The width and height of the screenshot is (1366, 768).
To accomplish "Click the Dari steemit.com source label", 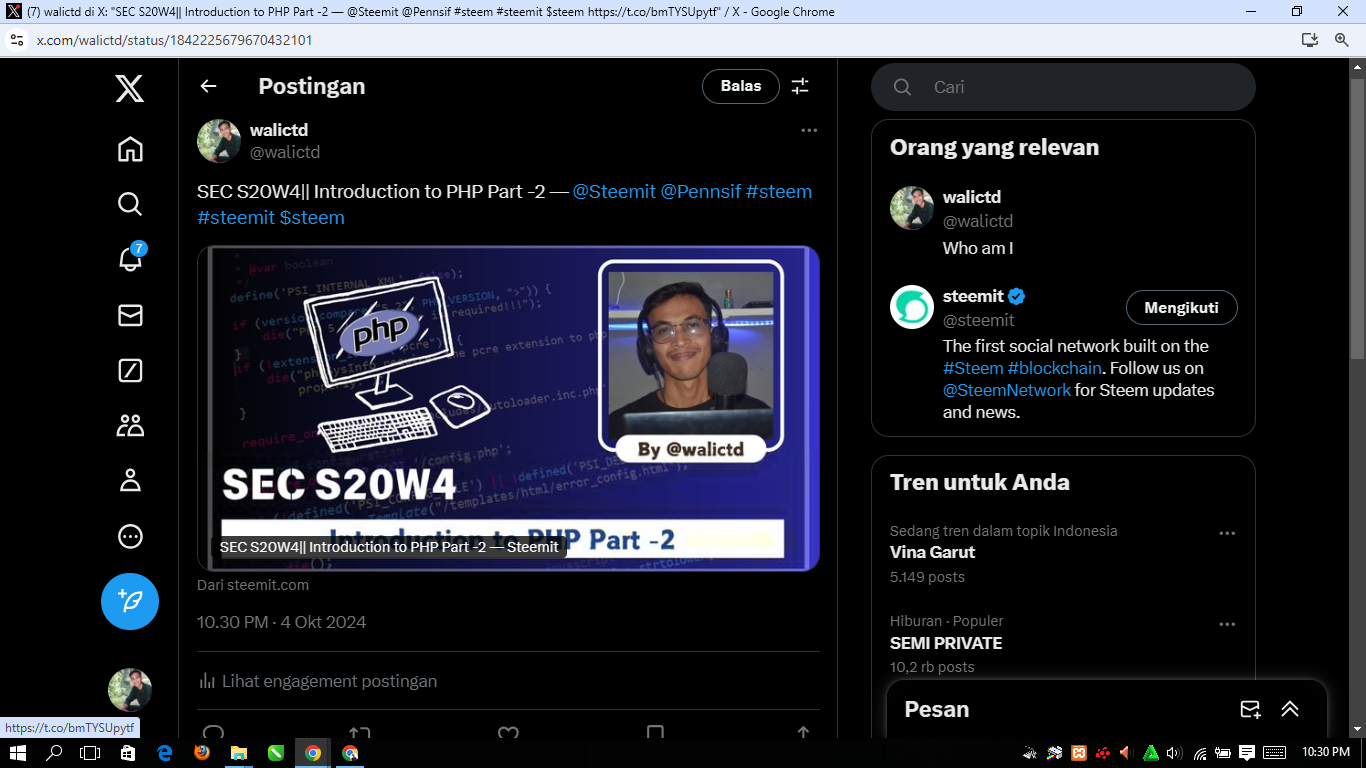I will click(x=253, y=585).
